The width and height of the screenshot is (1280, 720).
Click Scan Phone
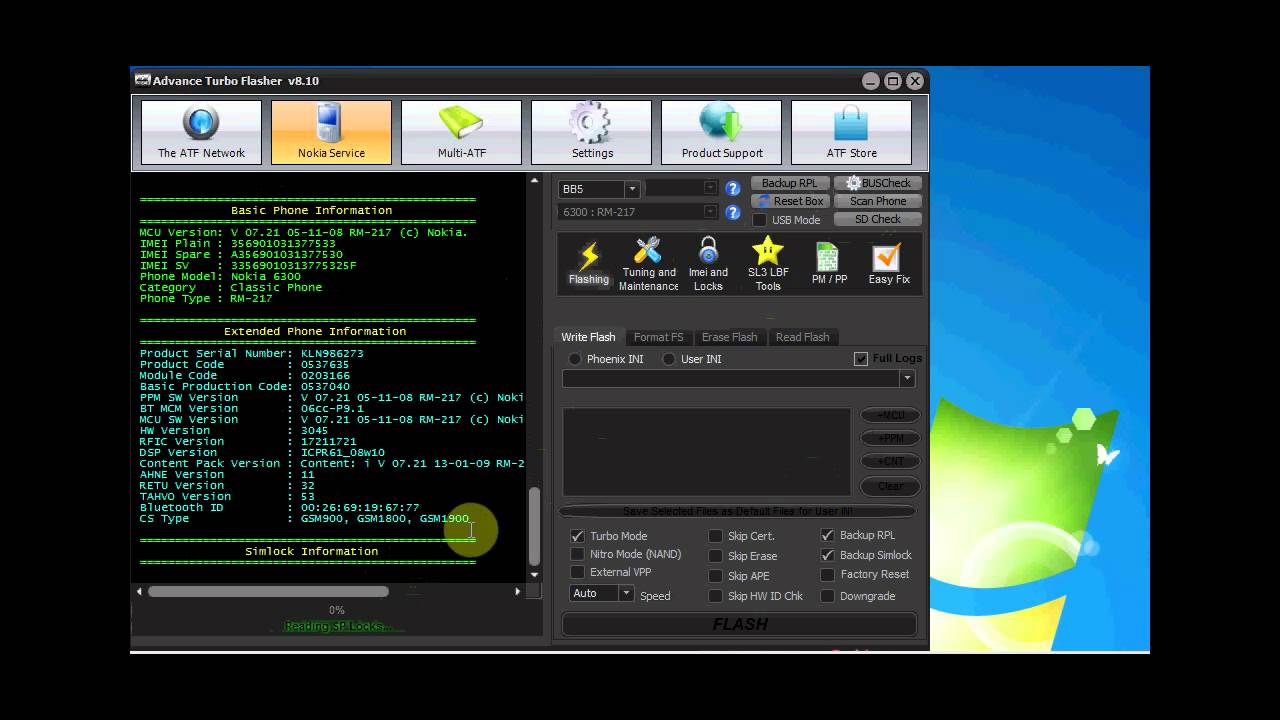[878, 201]
